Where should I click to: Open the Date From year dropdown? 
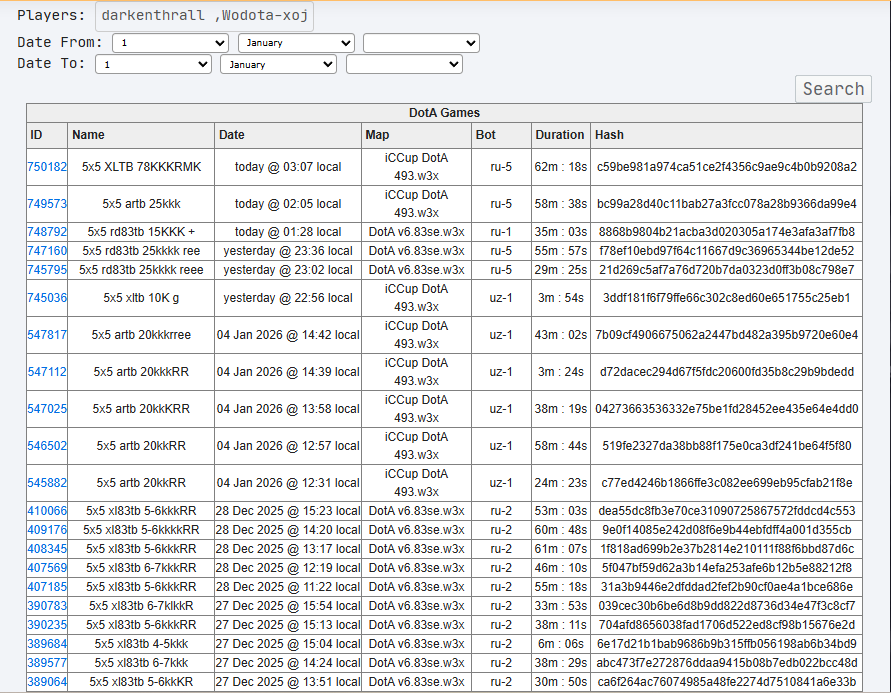click(421, 43)
